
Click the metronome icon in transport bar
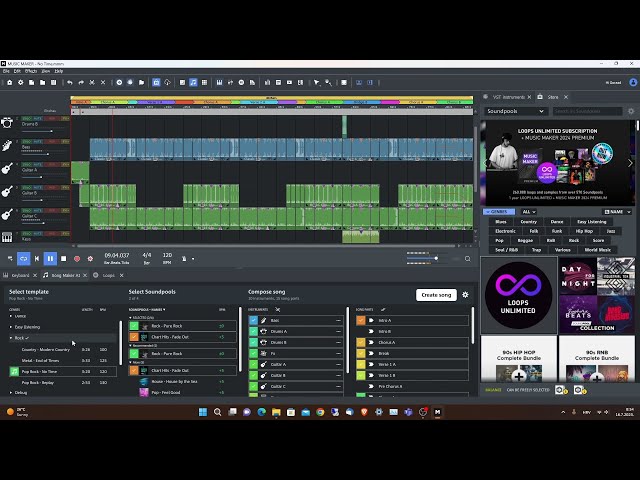pos(184,259)
